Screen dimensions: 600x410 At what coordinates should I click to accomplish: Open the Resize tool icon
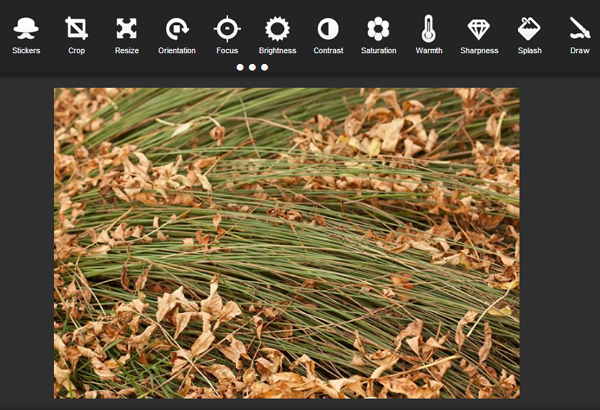coord(127,29)
